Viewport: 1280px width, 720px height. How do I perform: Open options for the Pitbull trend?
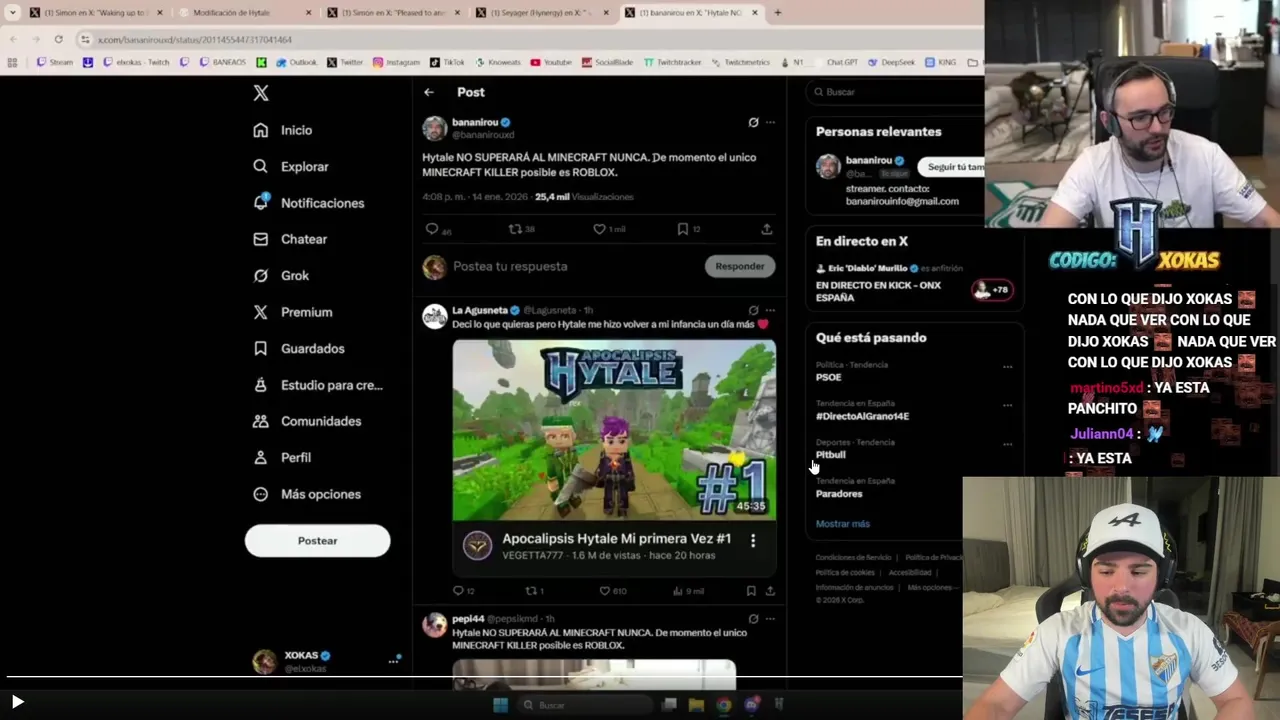(x=1007, y=444)
